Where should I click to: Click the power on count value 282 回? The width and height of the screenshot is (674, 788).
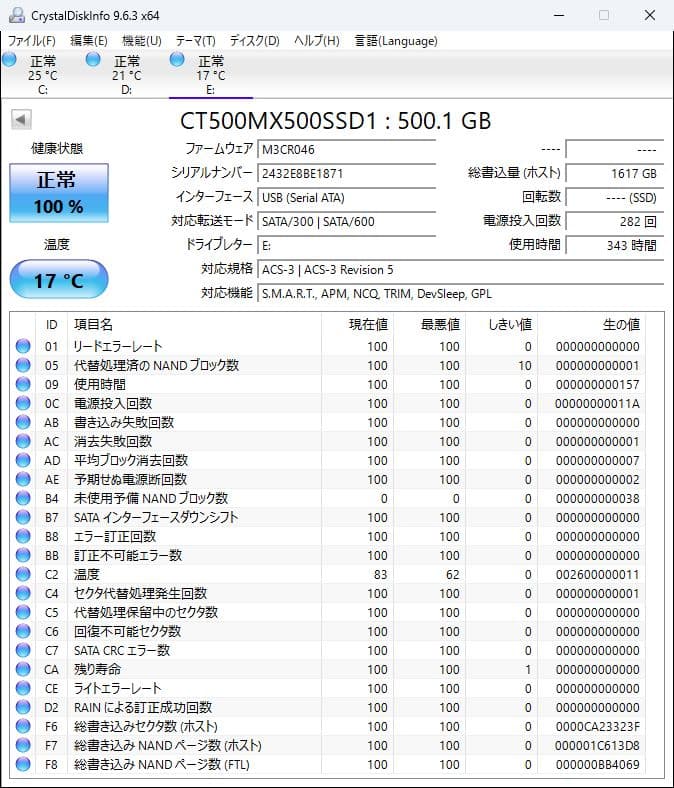[615, 222]
